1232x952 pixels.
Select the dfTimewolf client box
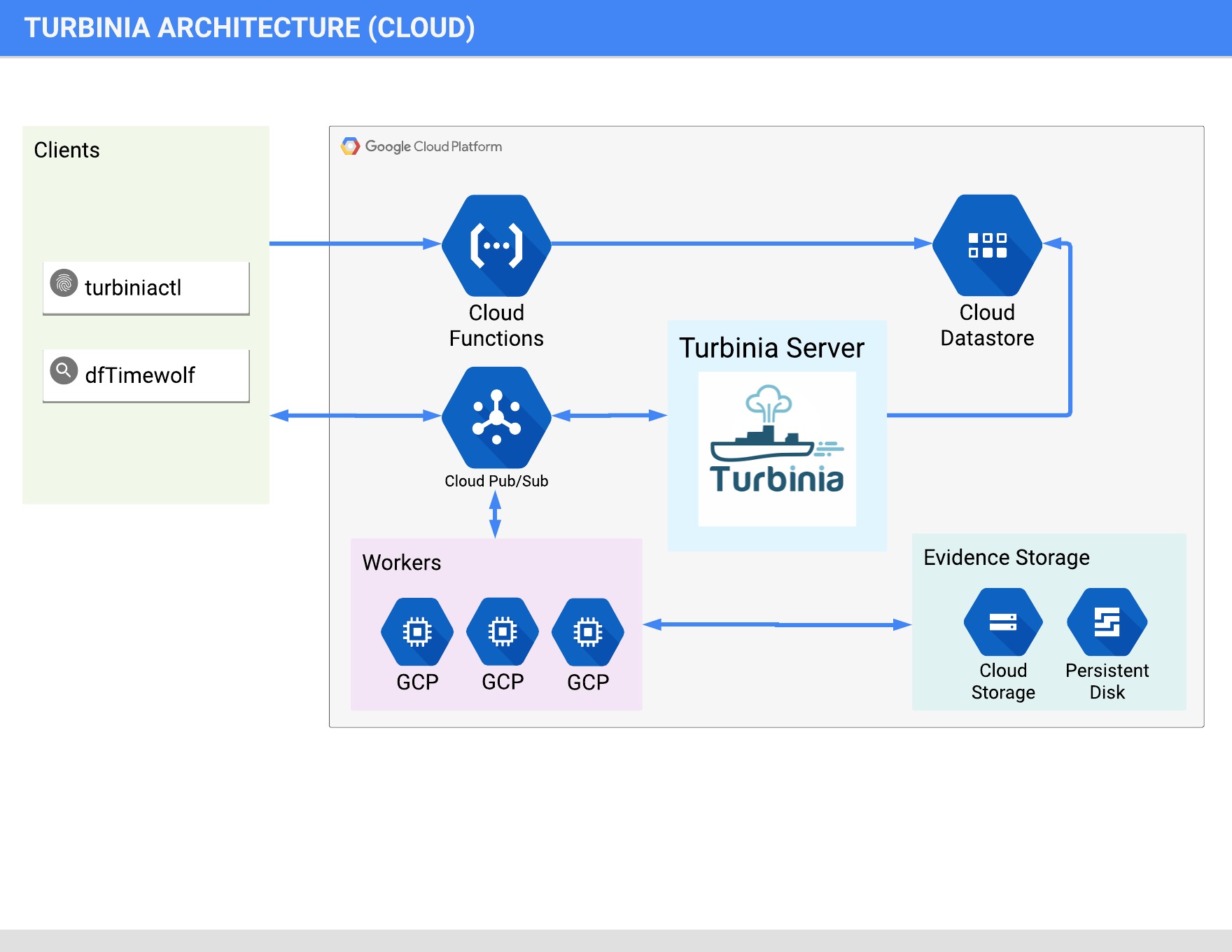click(x=146, y=376)
